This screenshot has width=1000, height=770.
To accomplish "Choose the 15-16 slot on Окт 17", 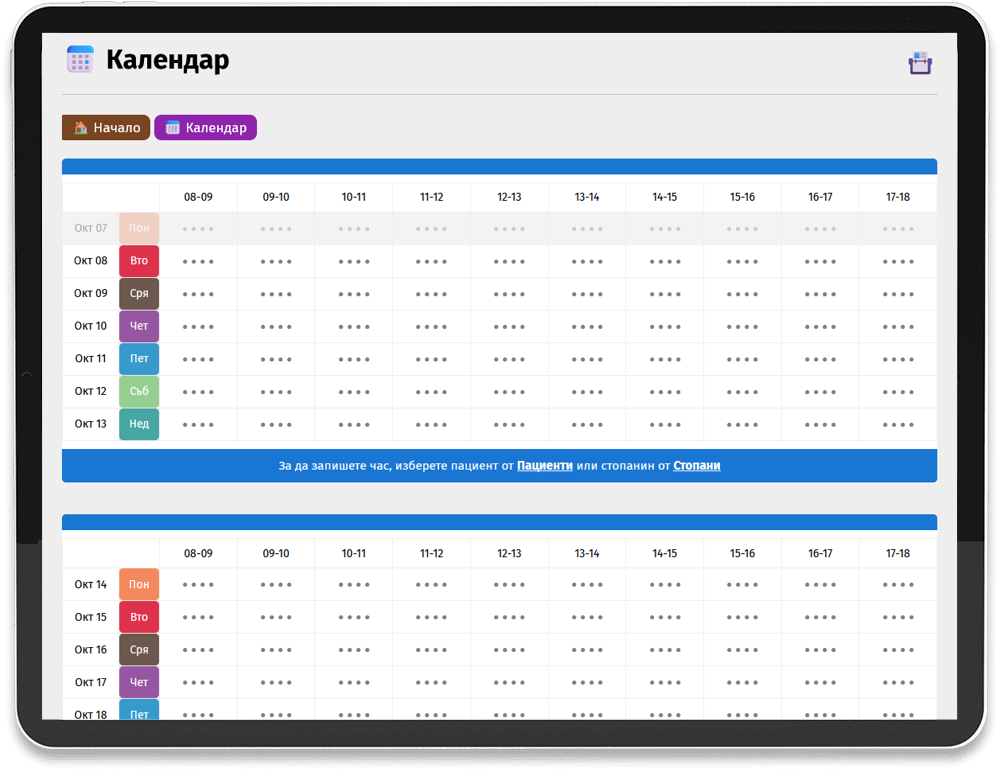I will [742, 682].
